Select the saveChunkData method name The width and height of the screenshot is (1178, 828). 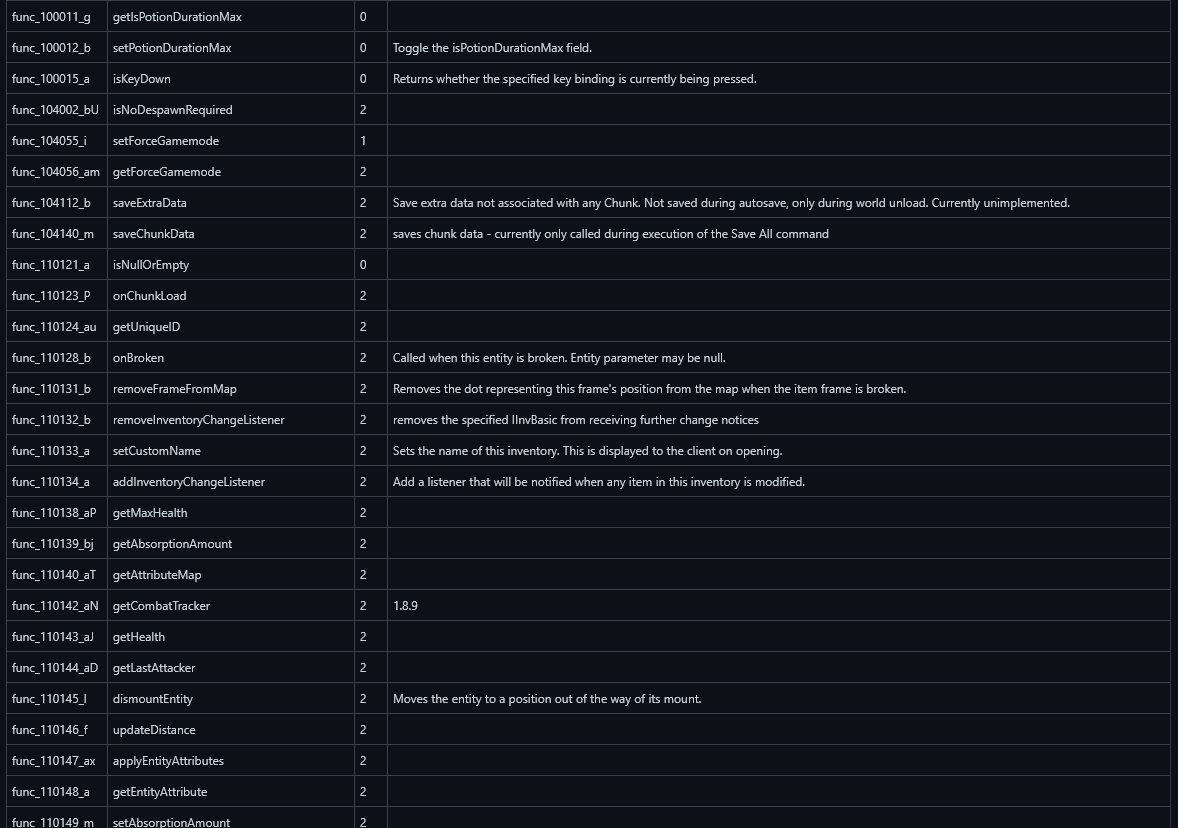tap(153, 234)
